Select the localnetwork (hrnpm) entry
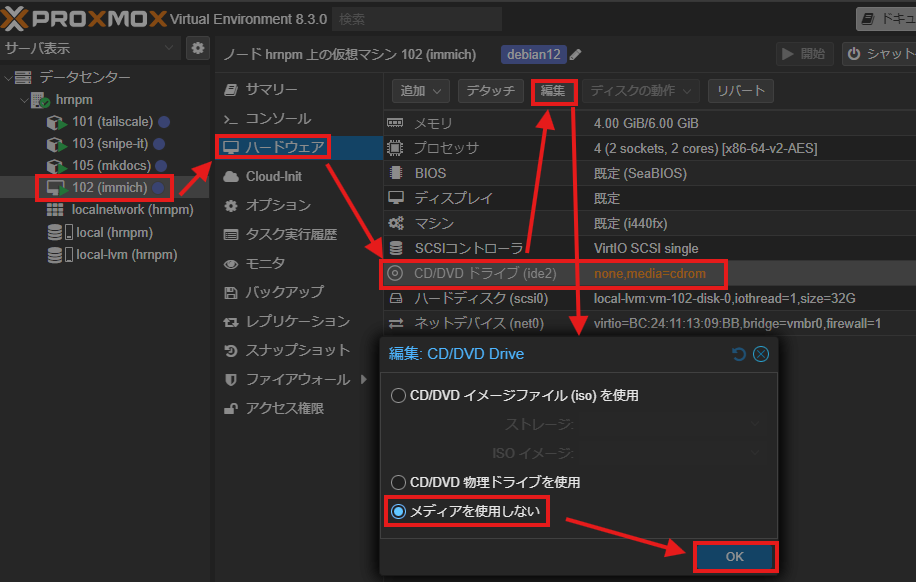 tap(132, 210)
